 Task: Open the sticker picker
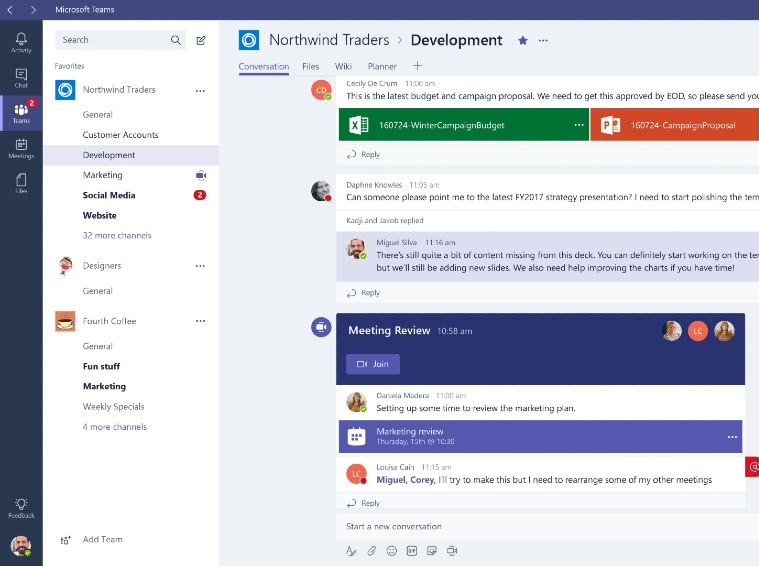coord(432,551)
